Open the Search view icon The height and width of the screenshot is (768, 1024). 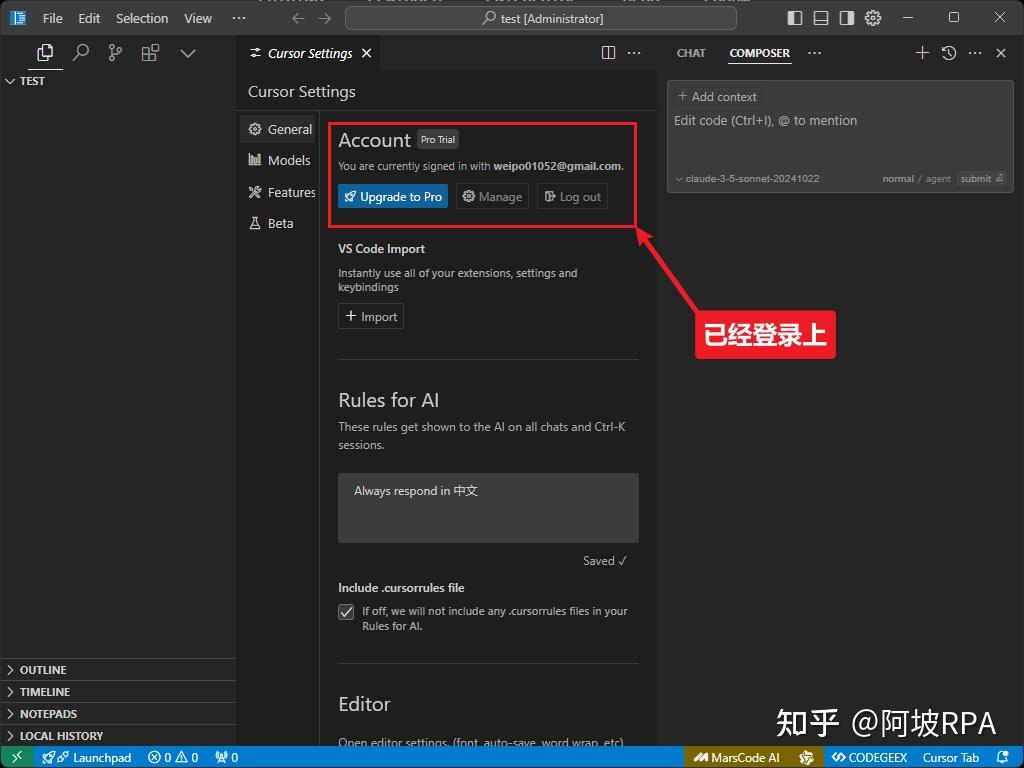[81, 53]
